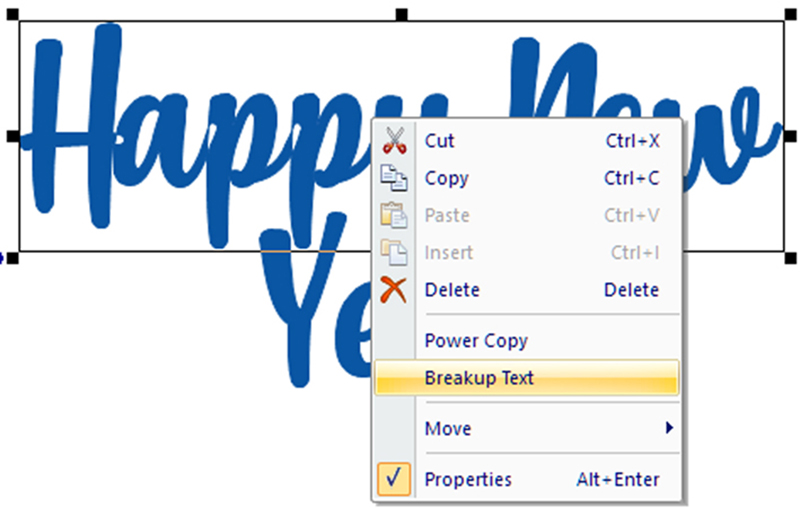The height and width of the screenshot is (508, 800).
Task: Click the red X Delete icon
Action: tap(394, 290)
